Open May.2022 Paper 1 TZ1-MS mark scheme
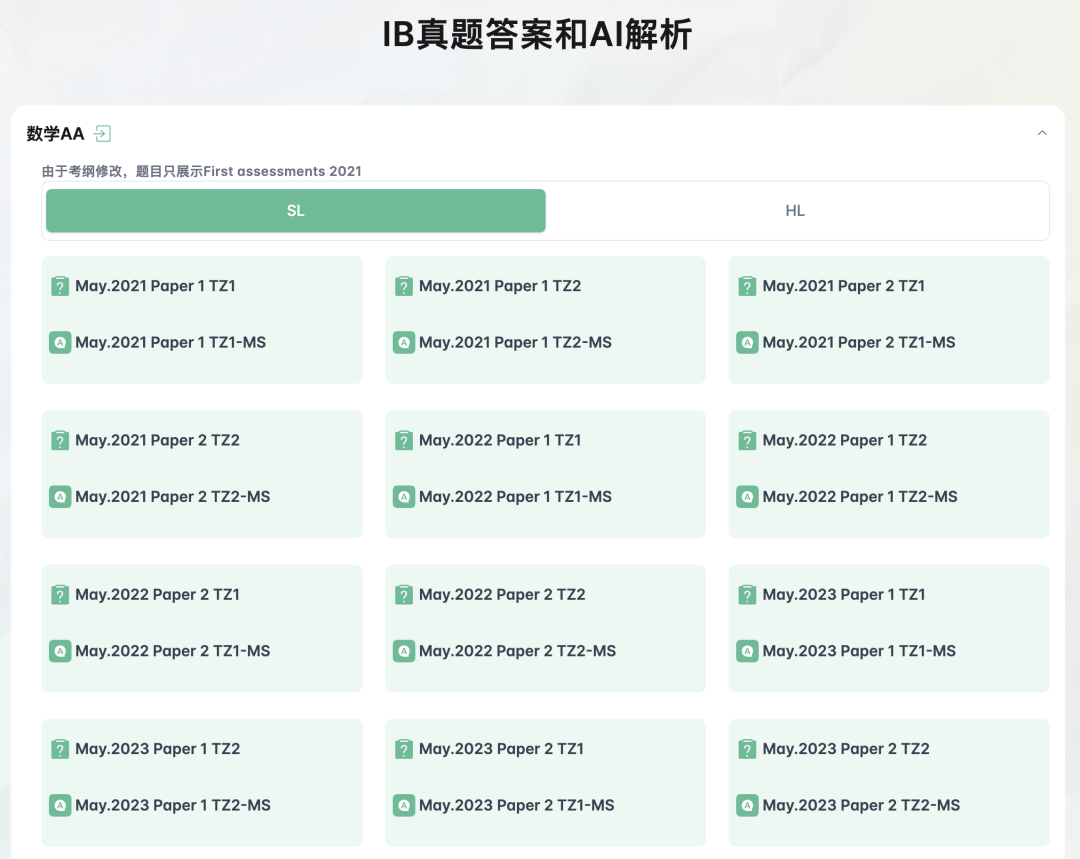The height and width of the screenshot is (859, 1080). (x=515, y=497)
